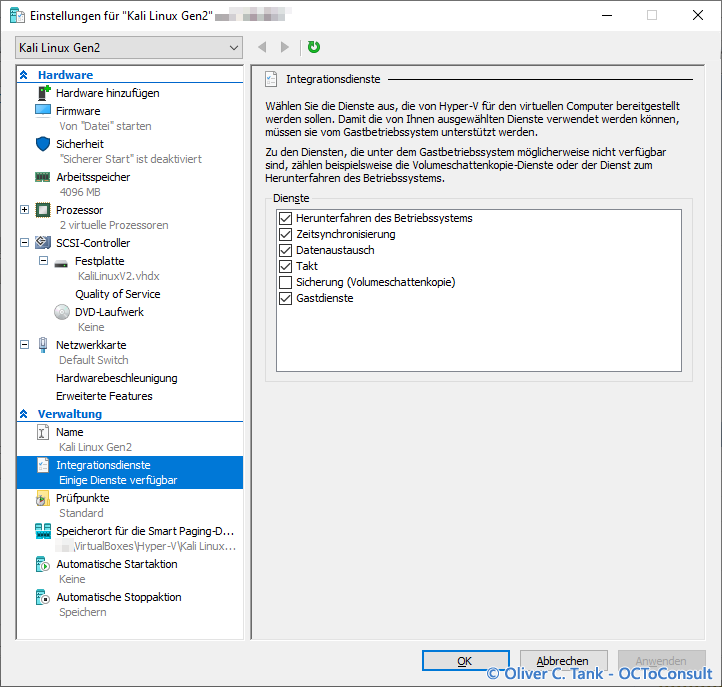
Task: Open the Arbeitsspeicher settings entry
Action: coord(93,177)
